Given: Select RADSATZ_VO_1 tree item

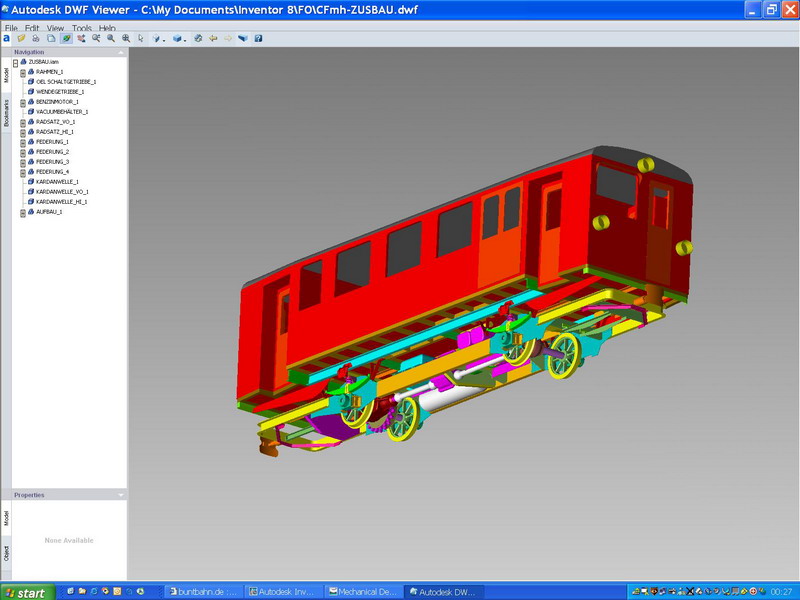Looking at the screenshot, I should tap(56, 122).
